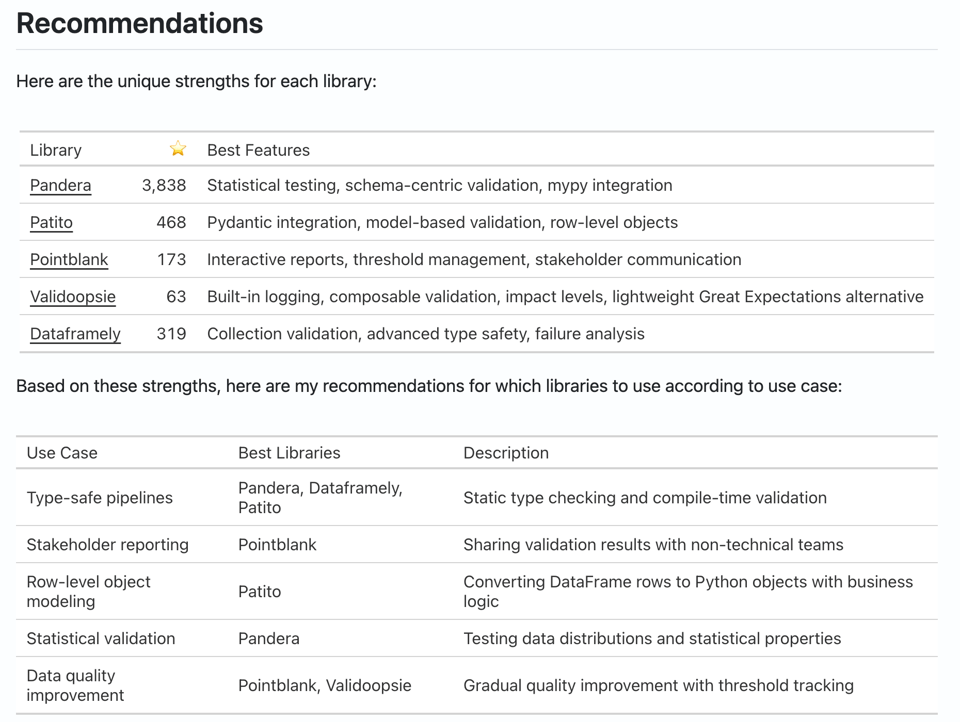Select the Type-safe pipelines use case cell

100,498
